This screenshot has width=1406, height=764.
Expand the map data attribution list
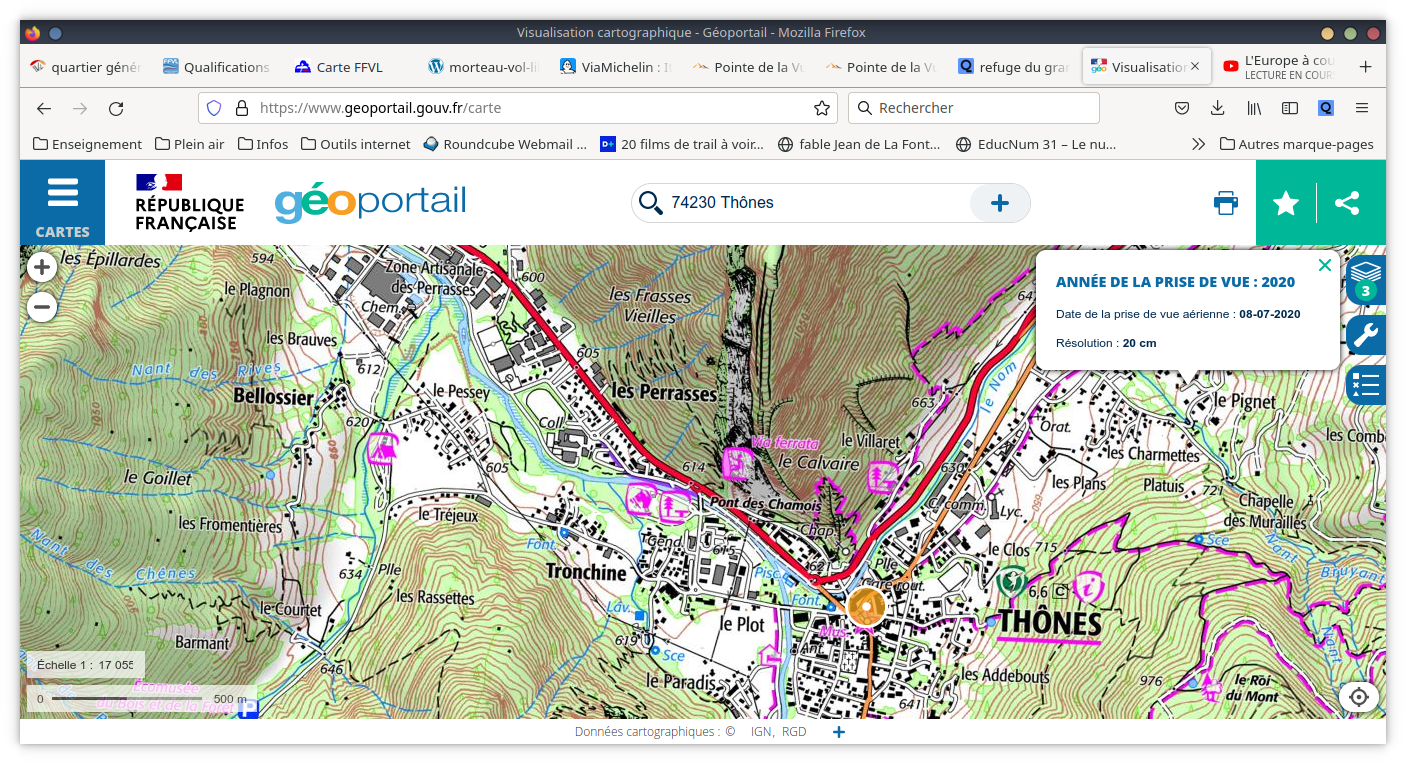839,732
